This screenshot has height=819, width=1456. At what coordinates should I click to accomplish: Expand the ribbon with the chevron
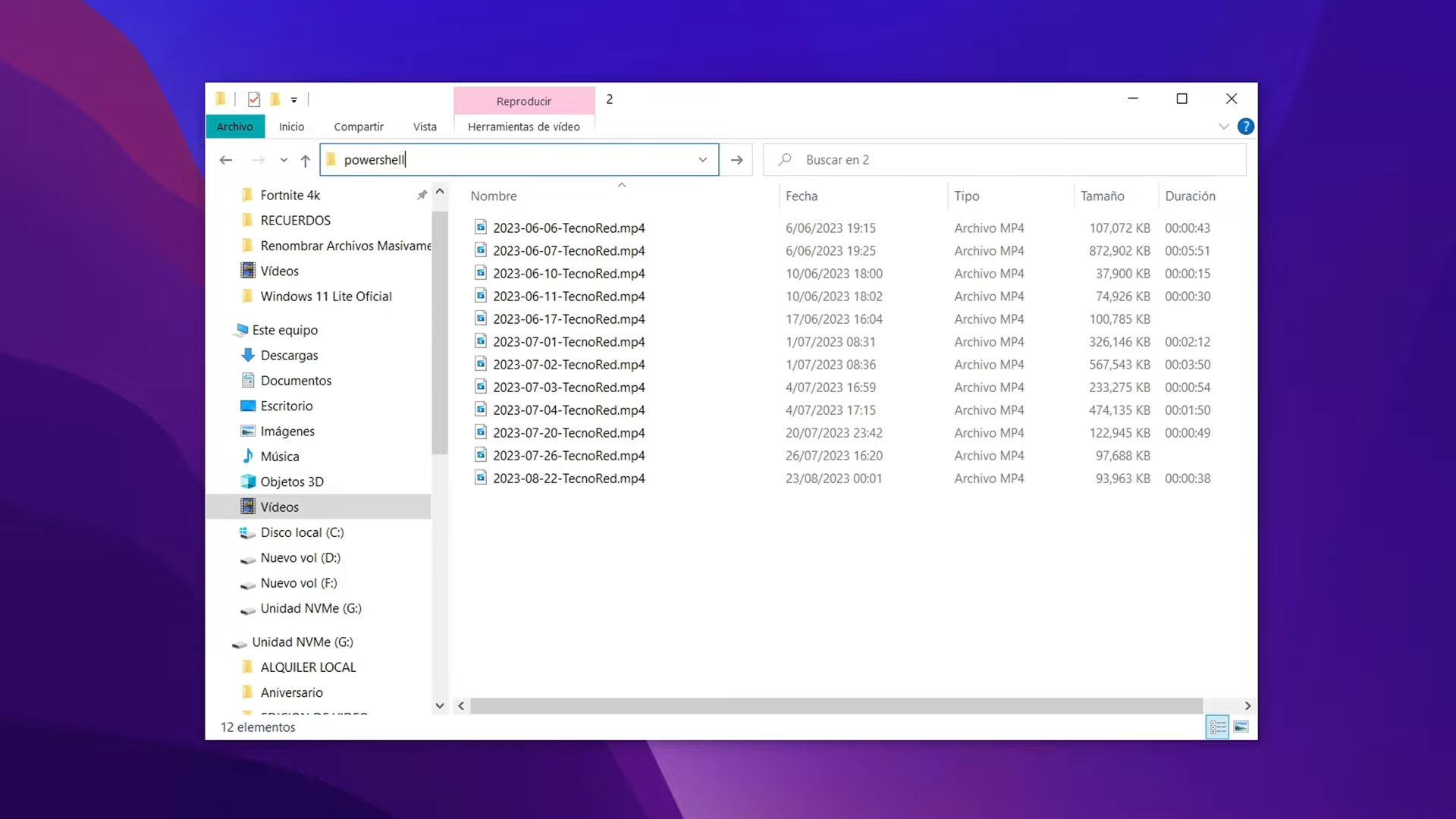(x=1224, y=127)
